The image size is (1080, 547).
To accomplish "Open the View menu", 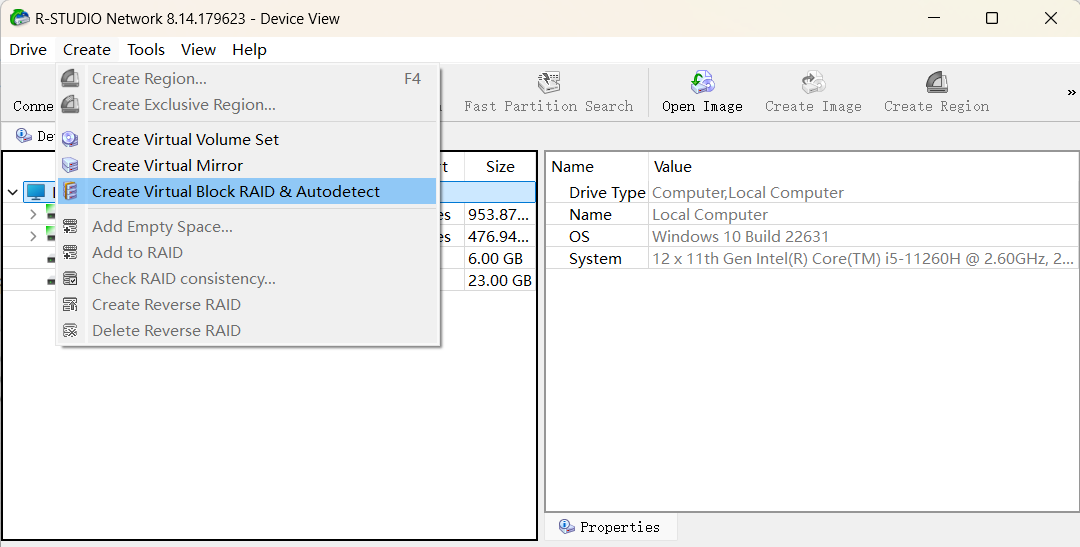I will [x=198, y=50].
